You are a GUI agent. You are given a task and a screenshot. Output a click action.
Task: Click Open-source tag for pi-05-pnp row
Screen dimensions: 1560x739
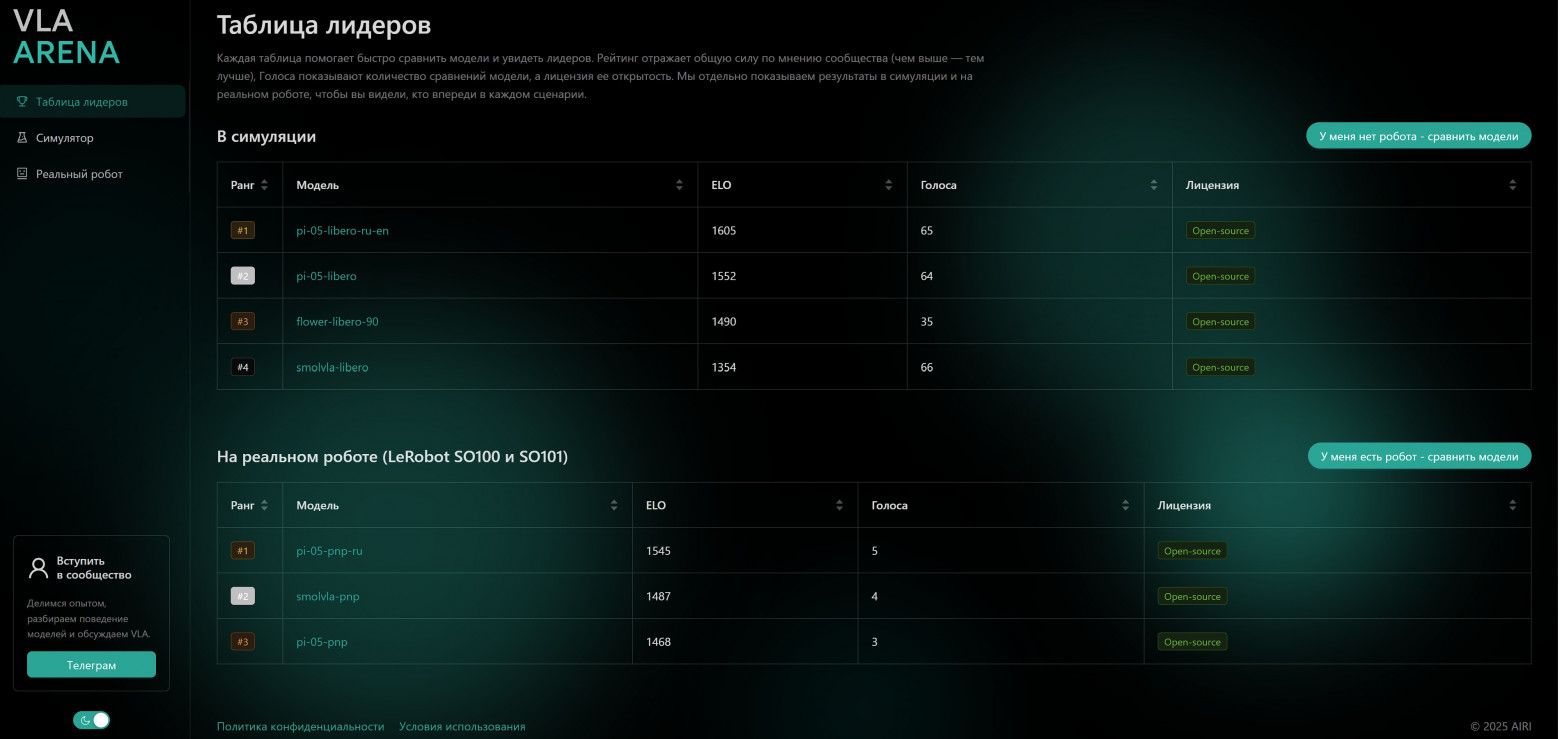(1192, 642)
